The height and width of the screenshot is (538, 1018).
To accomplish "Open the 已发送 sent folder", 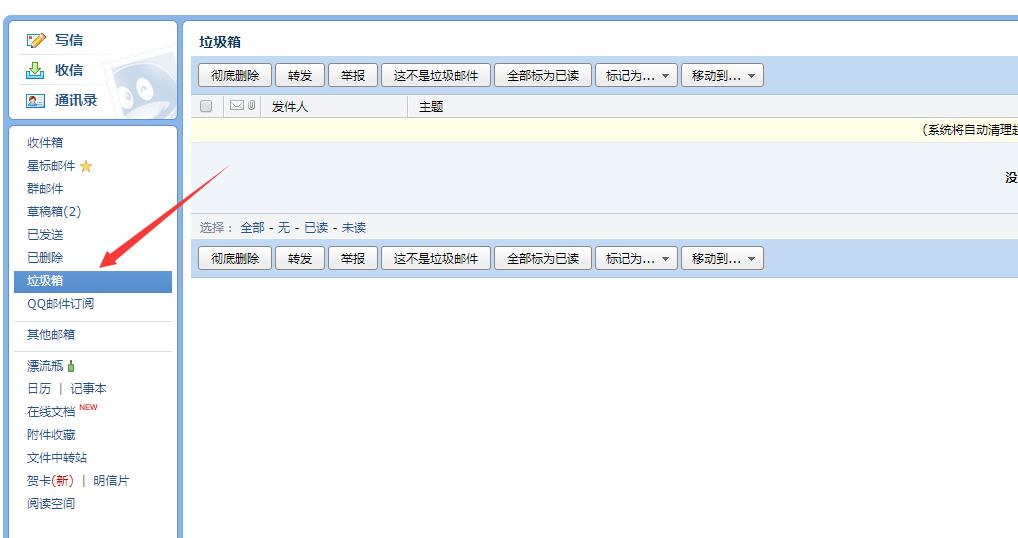I will tap(45, 235).
